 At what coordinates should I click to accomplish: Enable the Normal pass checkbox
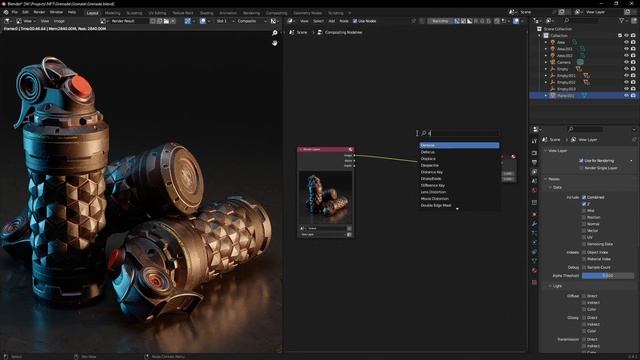tap(584, 224)
